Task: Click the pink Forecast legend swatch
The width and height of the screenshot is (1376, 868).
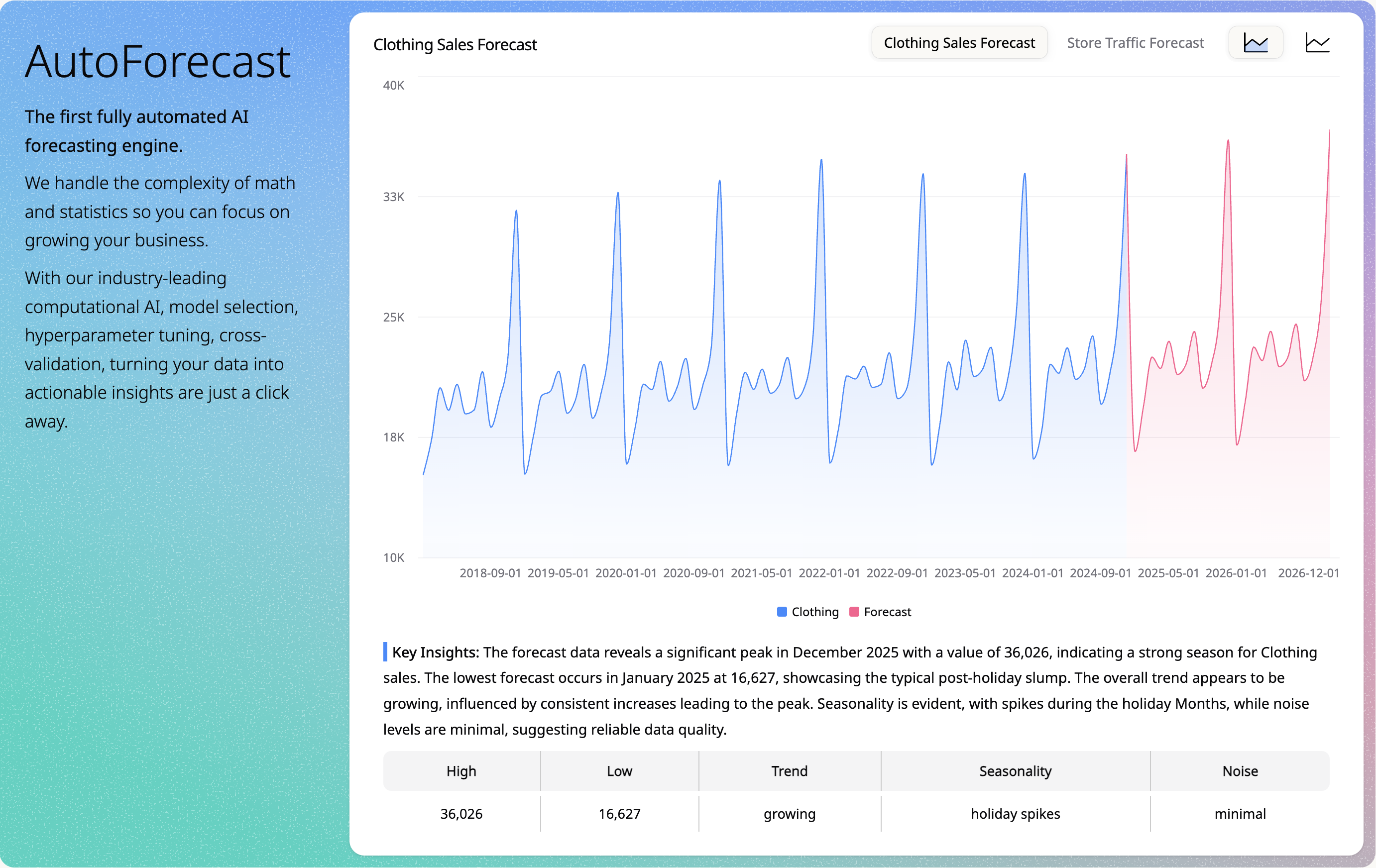Action: [854, 611]
